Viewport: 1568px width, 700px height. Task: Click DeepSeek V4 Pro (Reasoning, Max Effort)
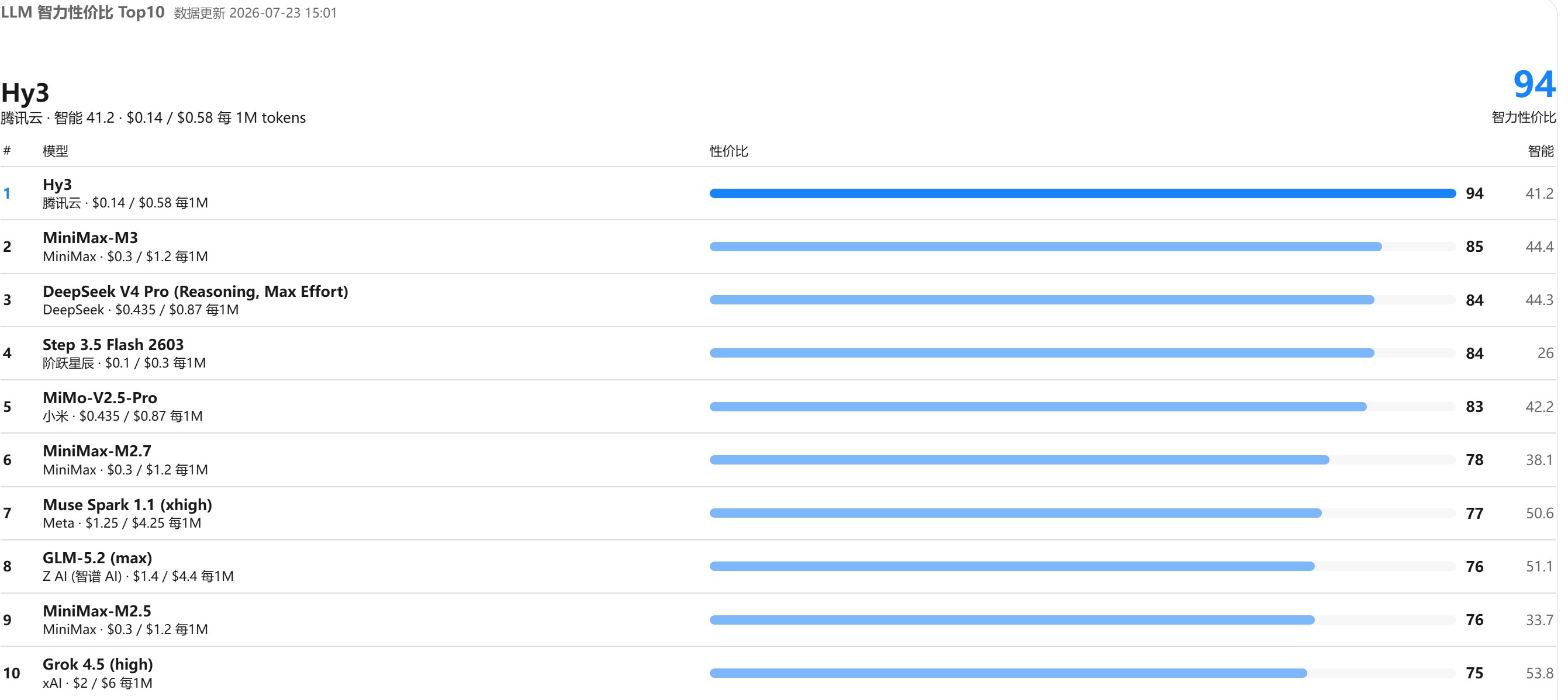pyautogui.click(x=195, y=292)
